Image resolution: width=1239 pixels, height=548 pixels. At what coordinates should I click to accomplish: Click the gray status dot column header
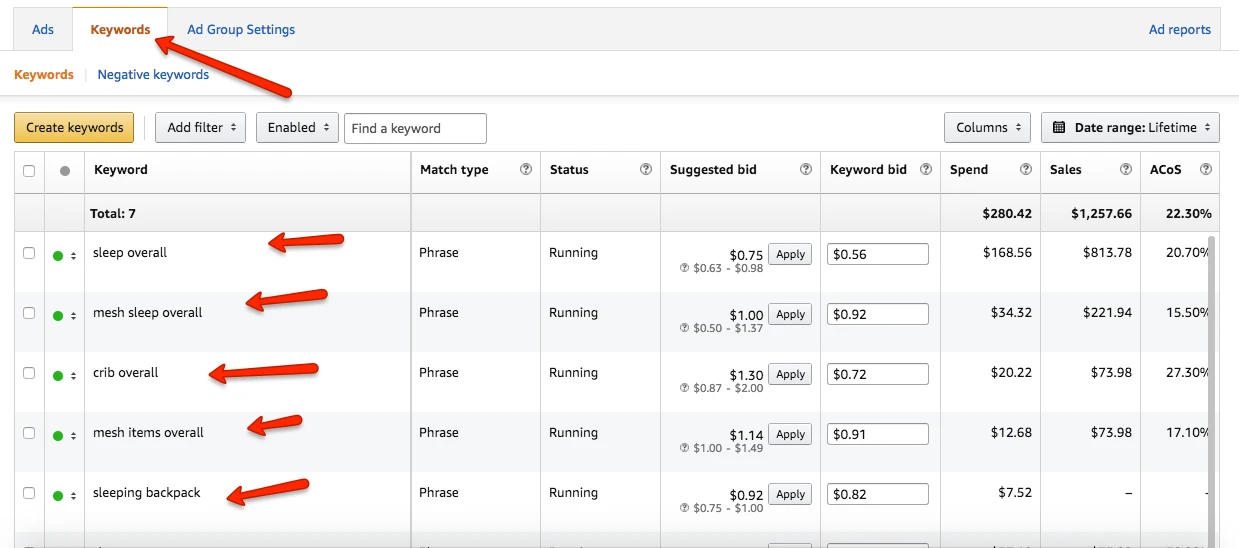pos(65,171)
